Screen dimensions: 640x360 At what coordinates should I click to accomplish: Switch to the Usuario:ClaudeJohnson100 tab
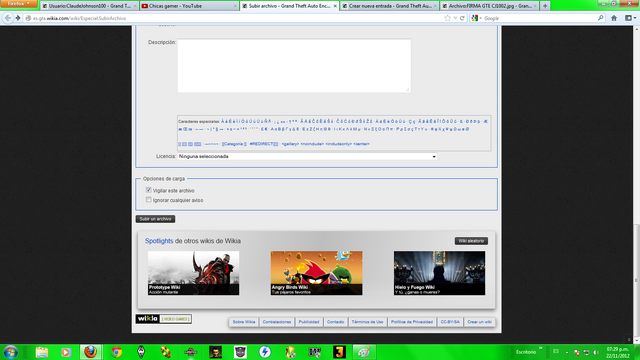click(x=89, y=6)
